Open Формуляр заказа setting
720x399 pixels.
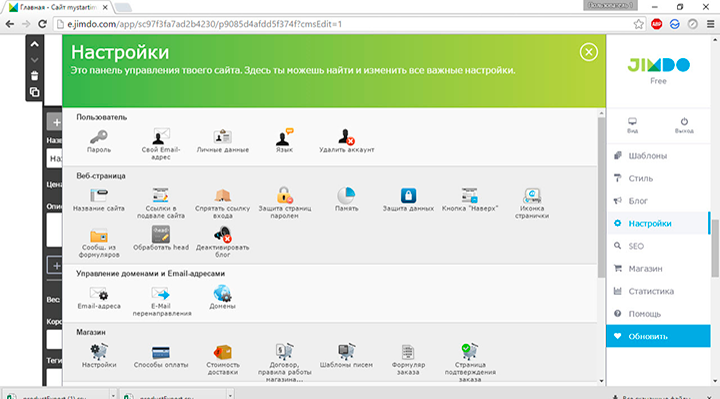coord(408,360)
